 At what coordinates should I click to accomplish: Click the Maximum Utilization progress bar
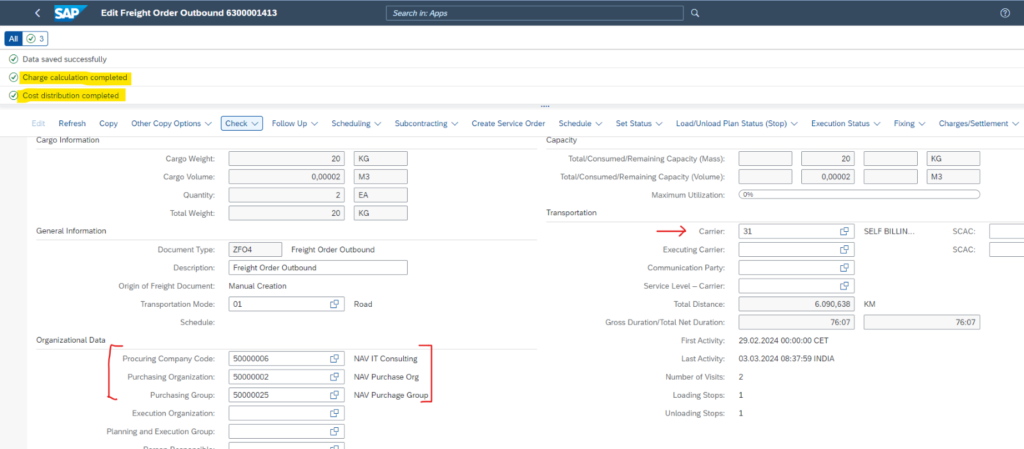coord(858,195)
